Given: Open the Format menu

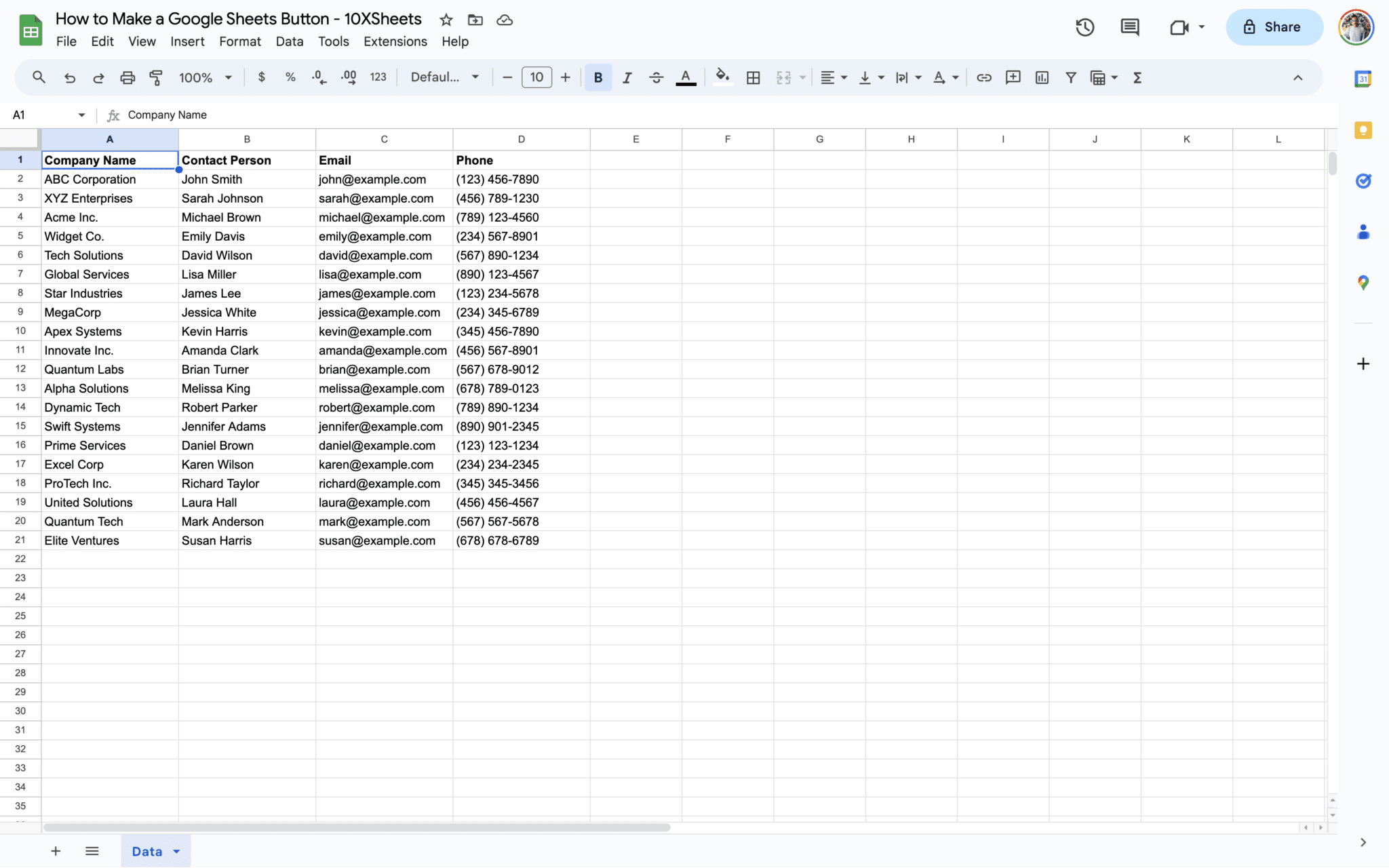Looking at the screenshot, I should [239, 41].
